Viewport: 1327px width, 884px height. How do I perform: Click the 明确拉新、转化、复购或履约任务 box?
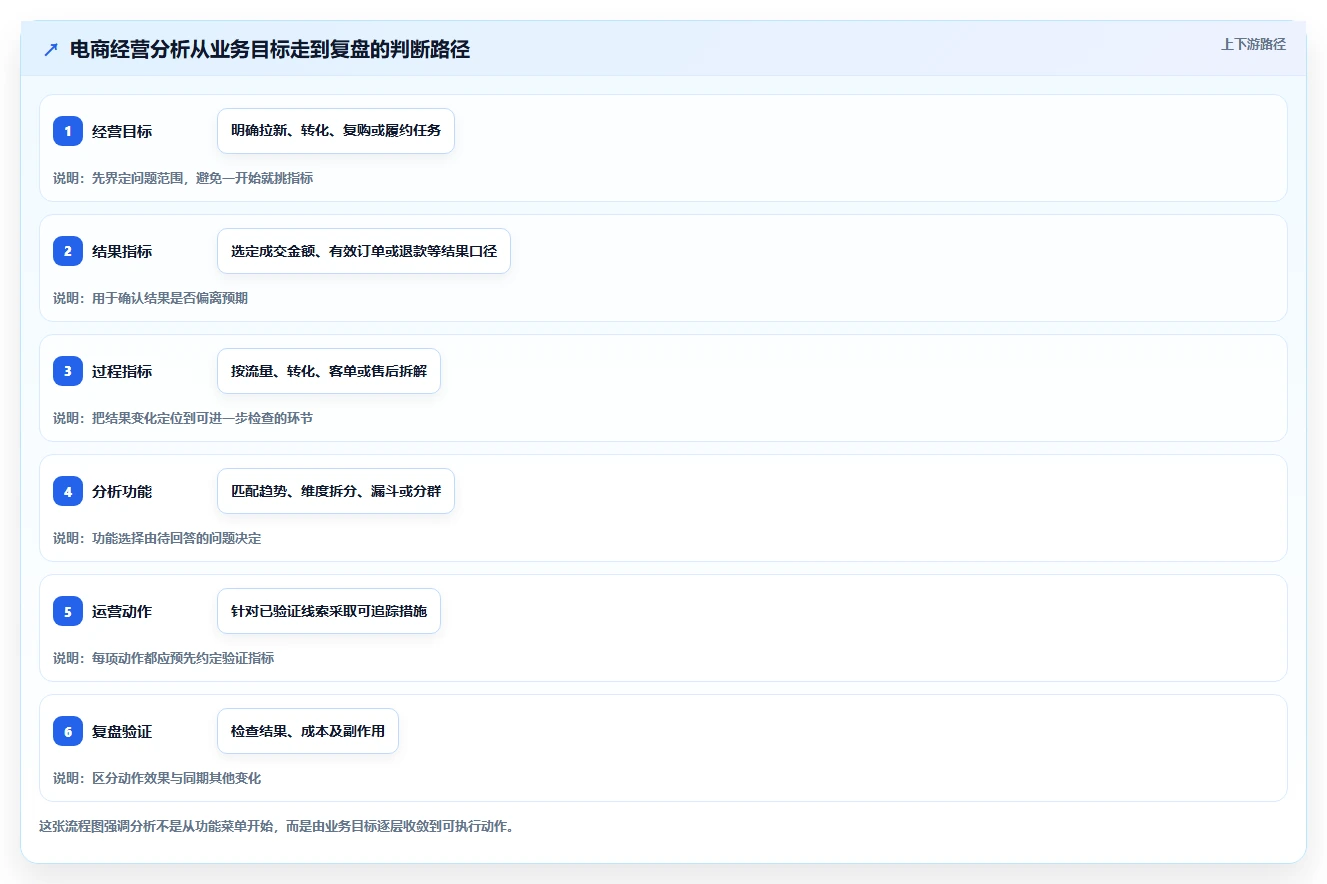[x=336, y=131]
